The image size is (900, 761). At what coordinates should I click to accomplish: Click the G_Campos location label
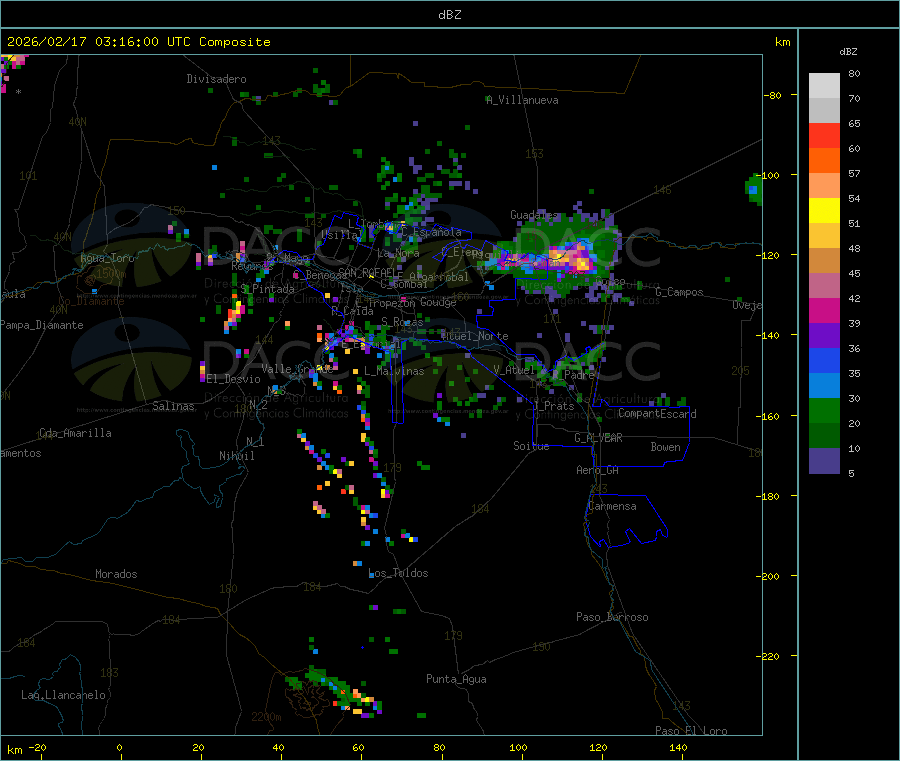click(x=679, y=292)
